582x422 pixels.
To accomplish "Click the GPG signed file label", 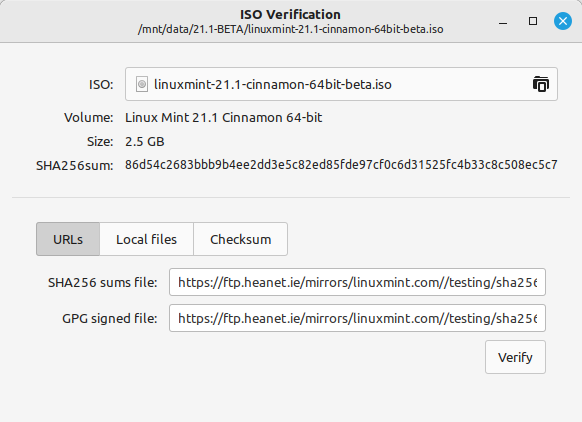I will coord(109,318).
